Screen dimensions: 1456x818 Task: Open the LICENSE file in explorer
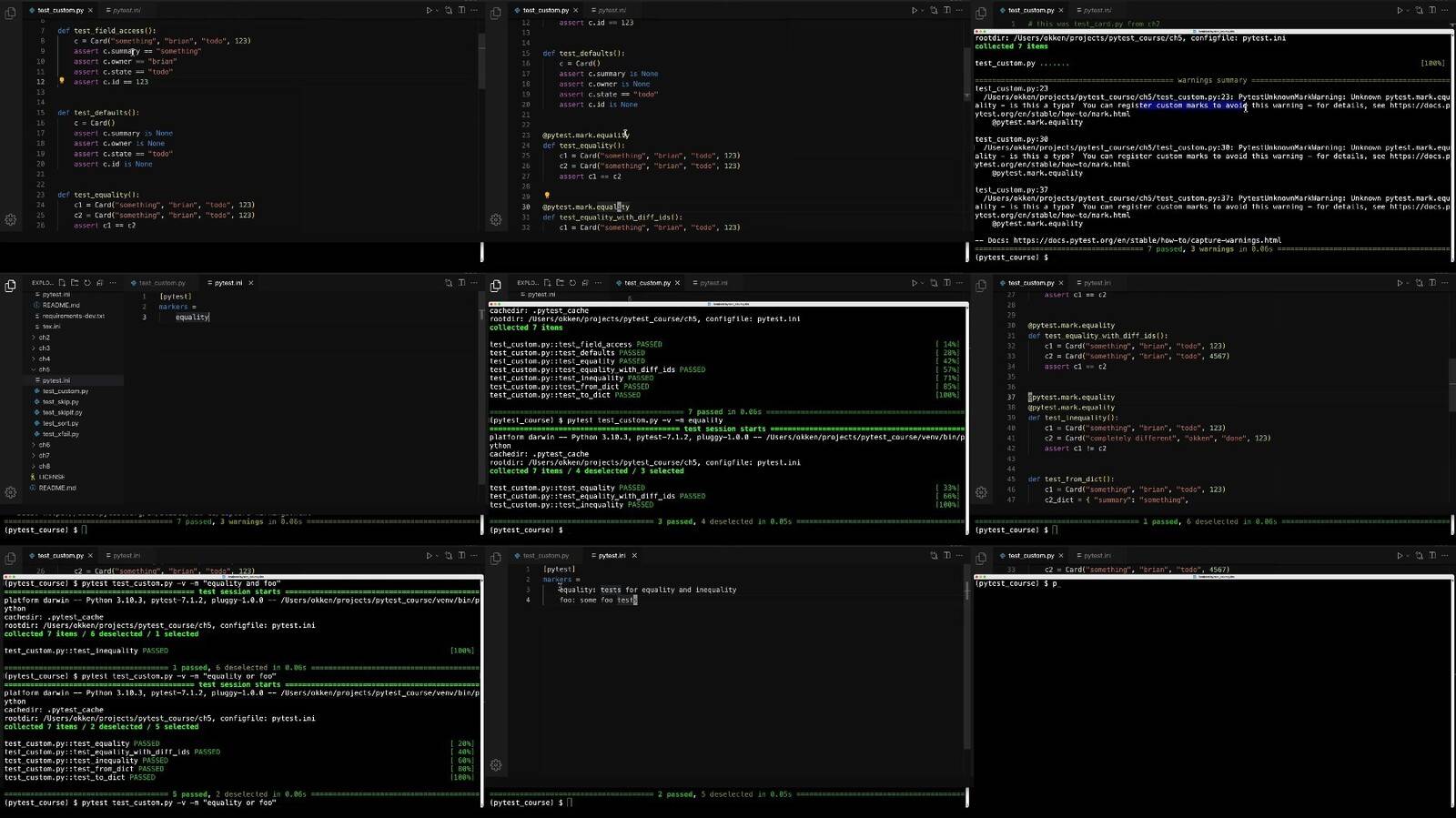click(52, 477)
